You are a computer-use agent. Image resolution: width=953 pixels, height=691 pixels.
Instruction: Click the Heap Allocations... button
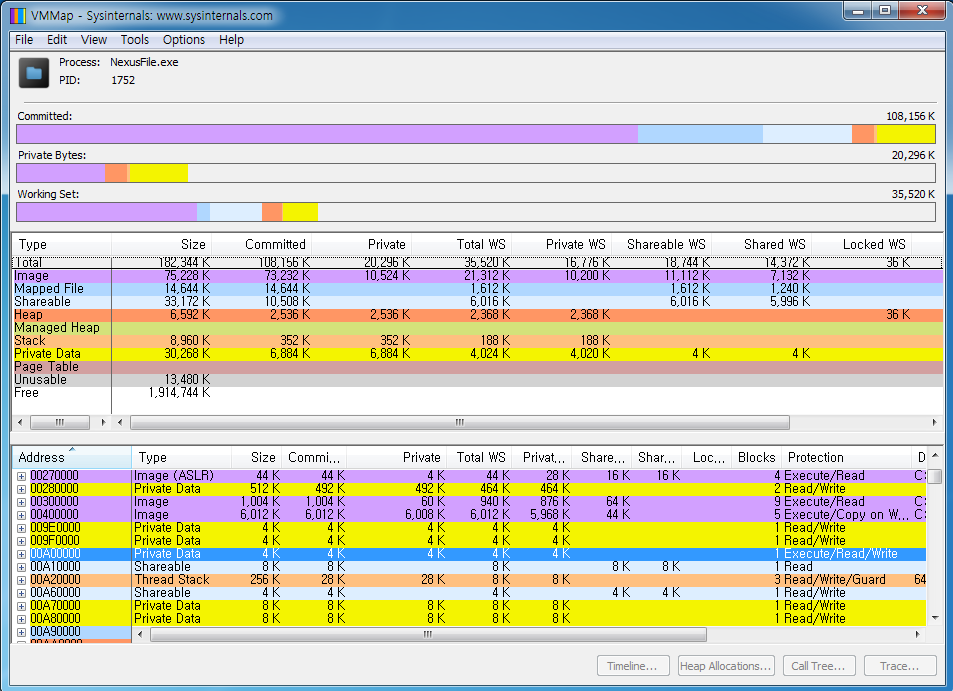[x=726, y=665]
